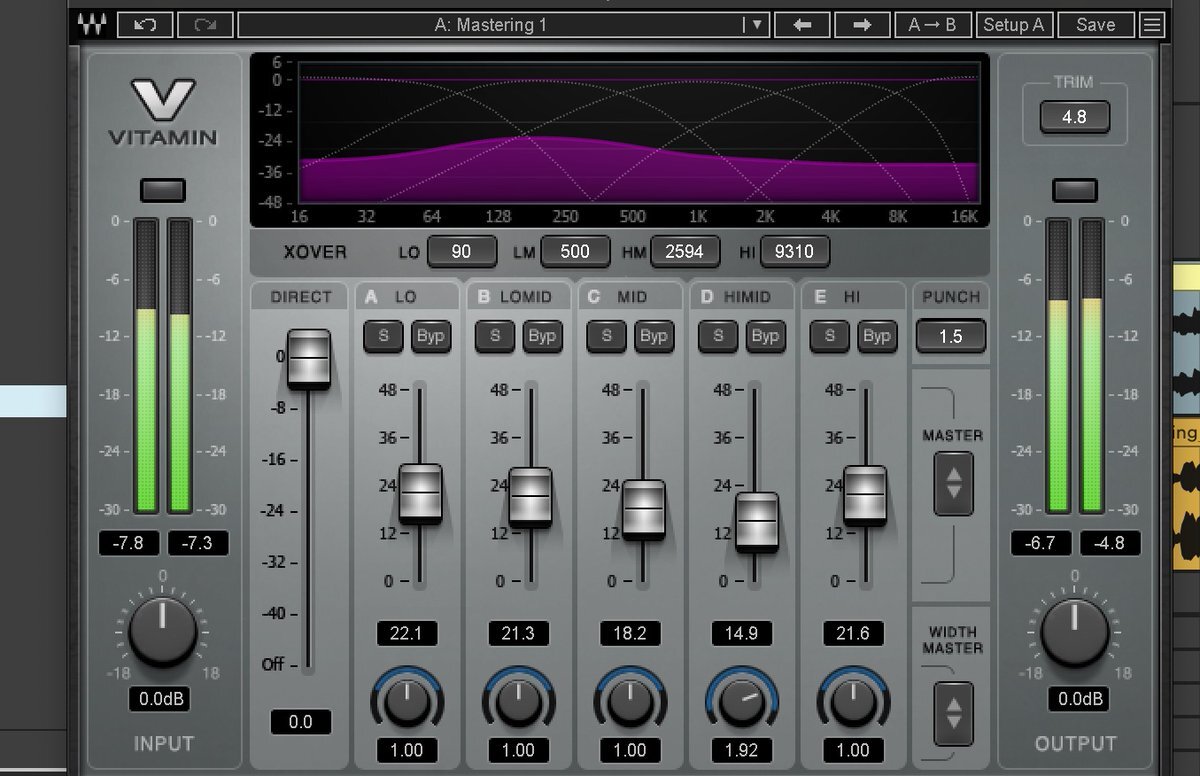Click the frequency spectrum graph display

[x=619, y=139]
